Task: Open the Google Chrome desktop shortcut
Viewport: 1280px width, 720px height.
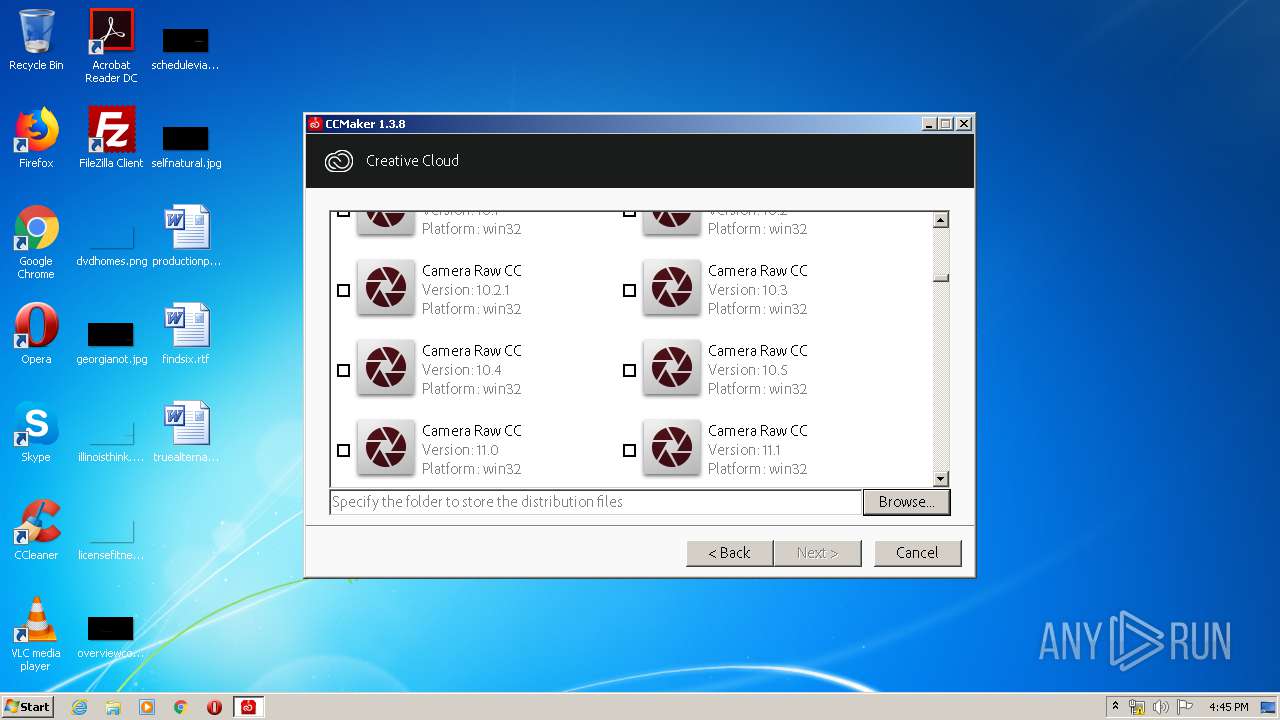Action: [36, 242]
